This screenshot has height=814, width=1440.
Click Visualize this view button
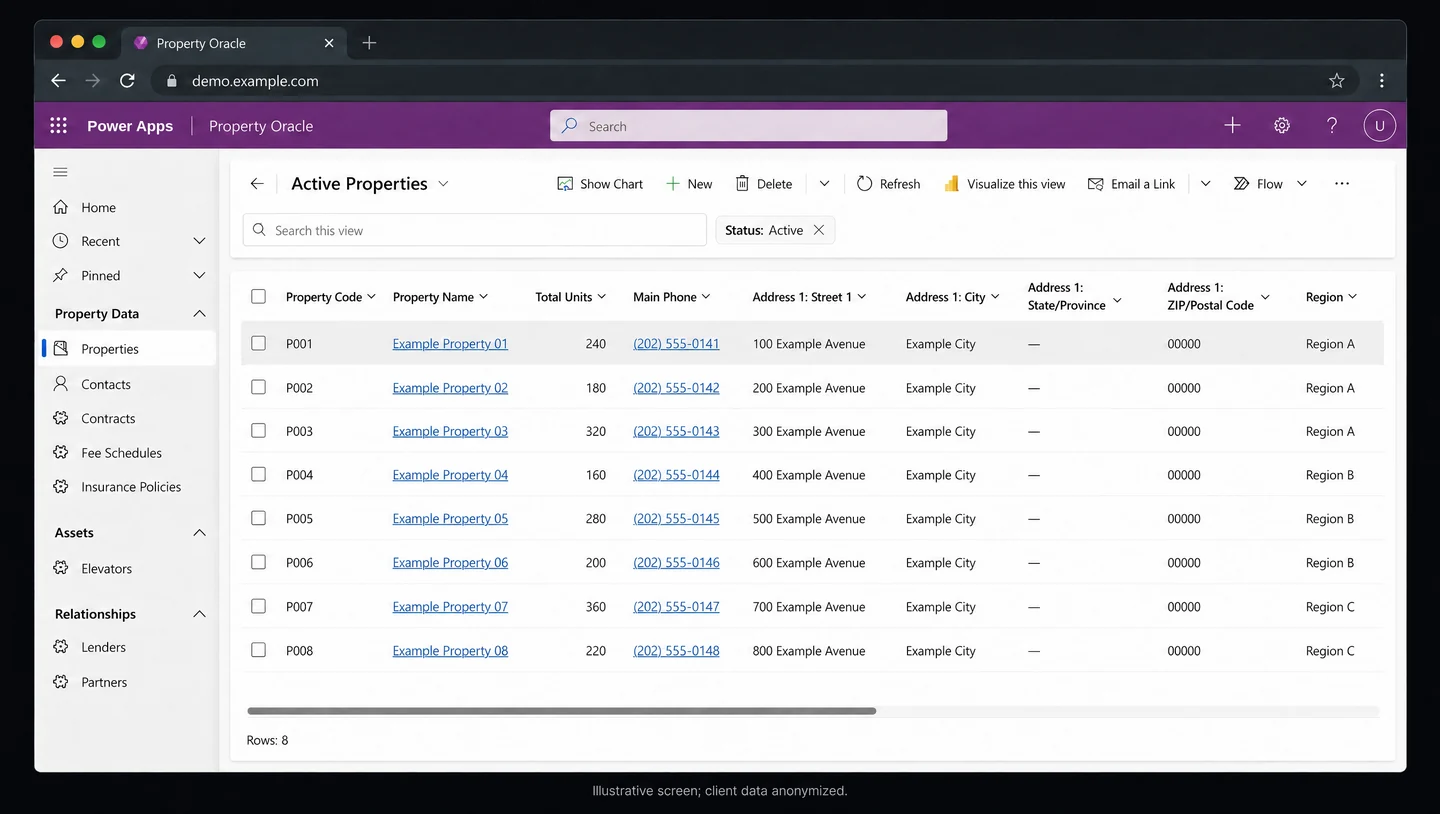point(1005,184)
